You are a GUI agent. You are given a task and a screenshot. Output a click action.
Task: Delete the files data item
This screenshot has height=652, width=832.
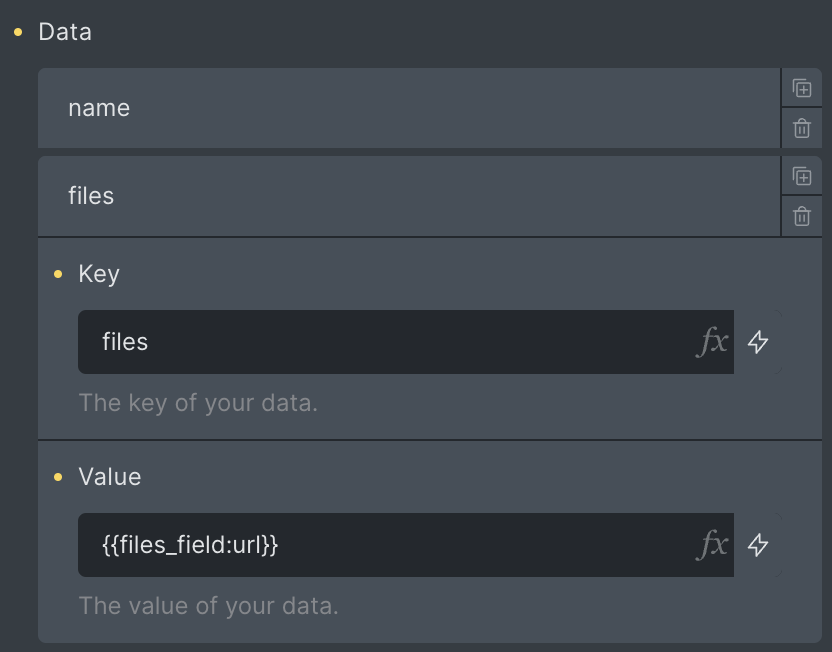pyautogui.click(x=802, y=216)
